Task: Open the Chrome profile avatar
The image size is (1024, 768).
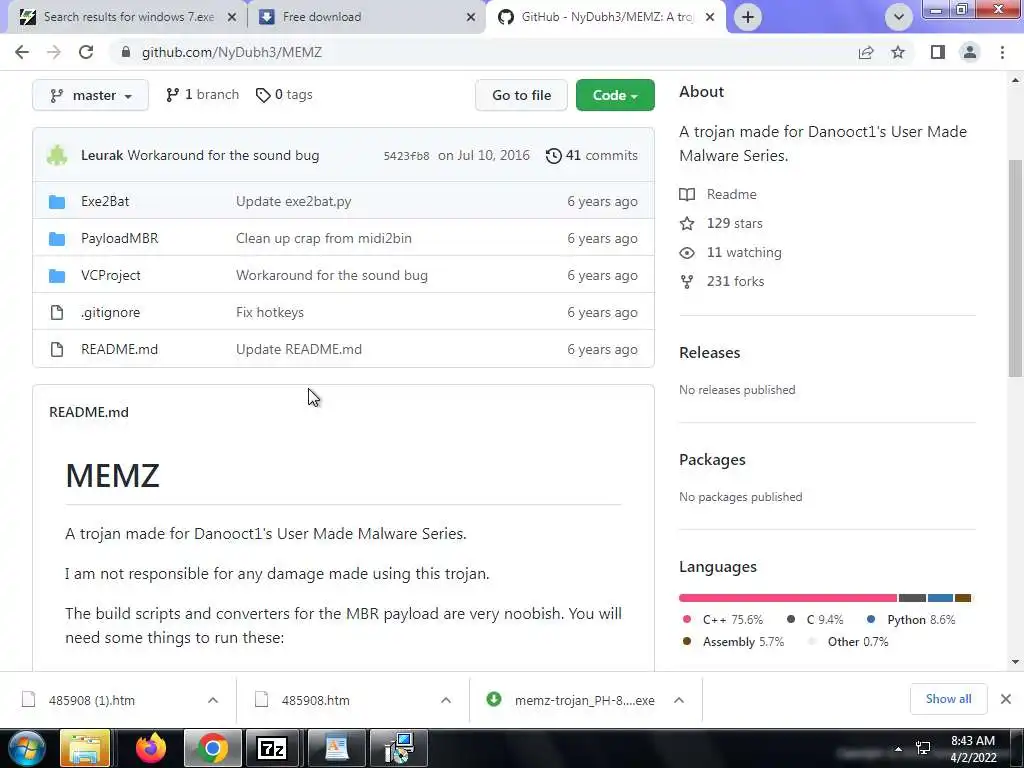Action: click(970, 52)
